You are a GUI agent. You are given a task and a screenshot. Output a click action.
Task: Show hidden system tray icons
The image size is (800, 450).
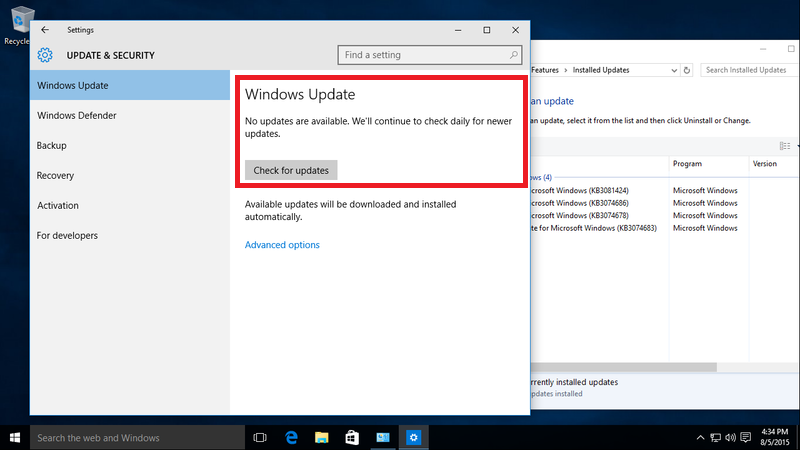700,438
